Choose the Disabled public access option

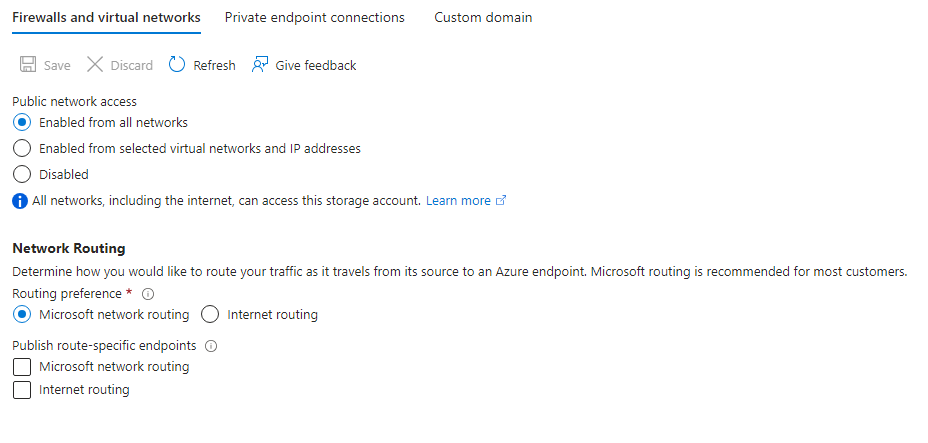click(x=22, y=174)
